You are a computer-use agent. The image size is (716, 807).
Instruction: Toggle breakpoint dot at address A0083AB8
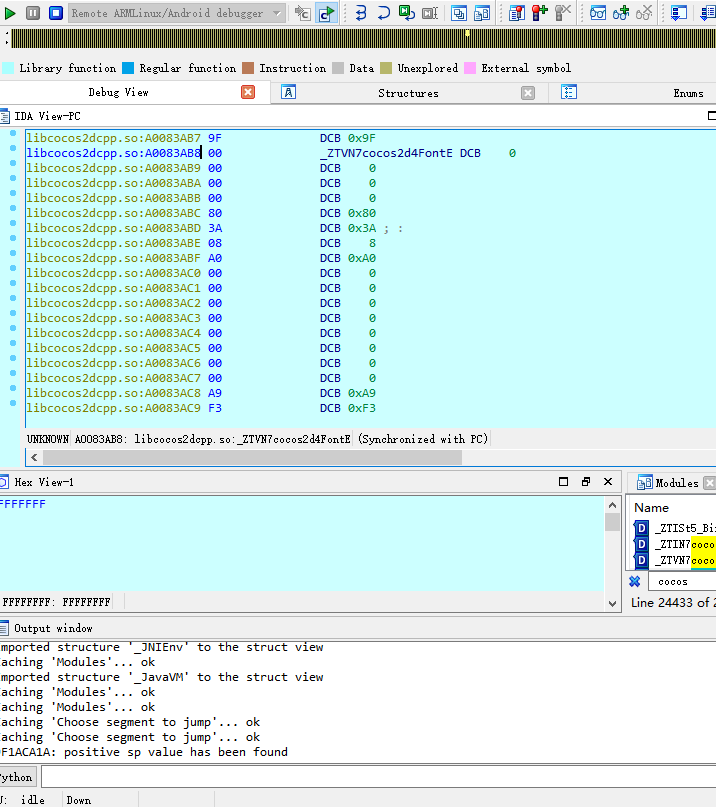coord(13,148)
